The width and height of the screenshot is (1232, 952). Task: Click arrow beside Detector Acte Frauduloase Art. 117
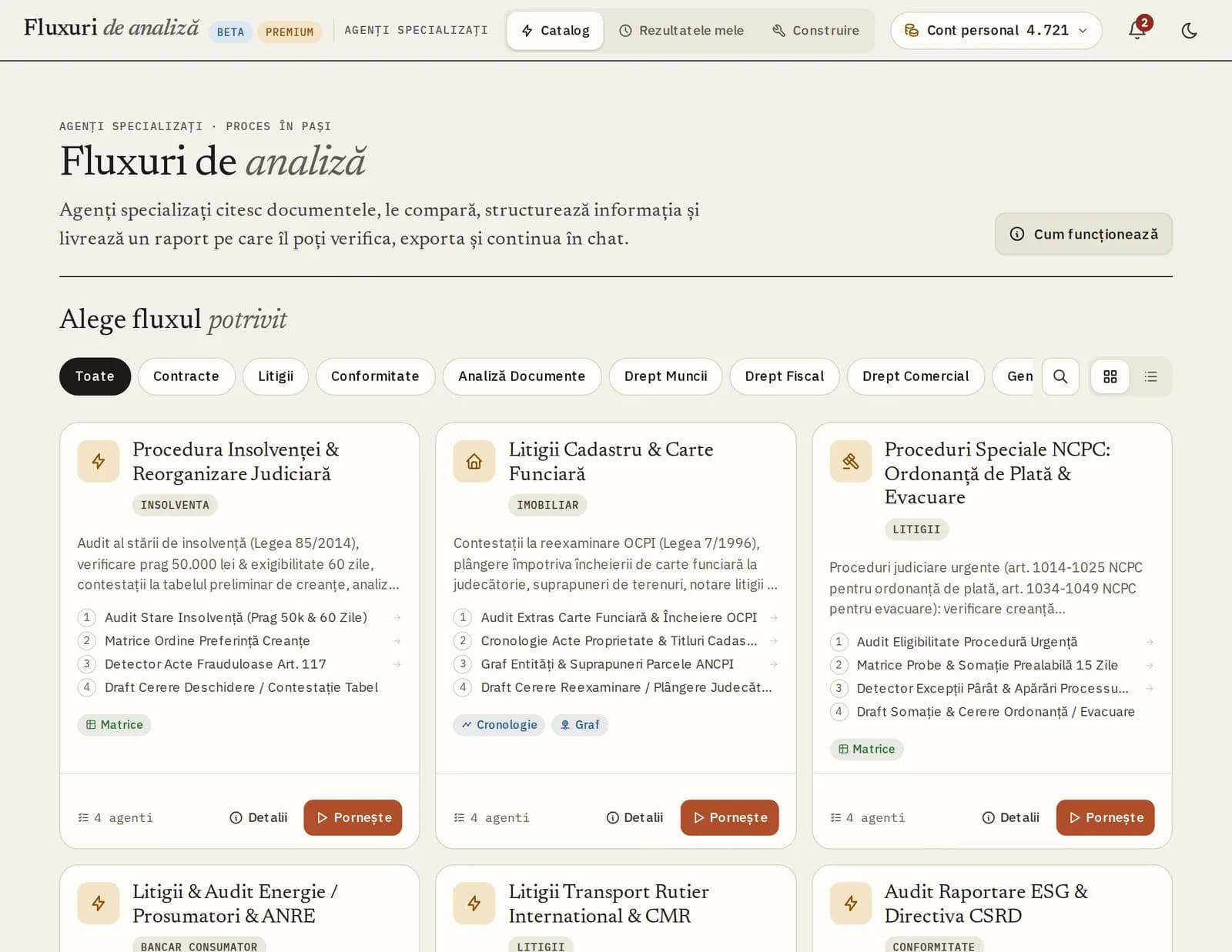(x=397, y=663)
